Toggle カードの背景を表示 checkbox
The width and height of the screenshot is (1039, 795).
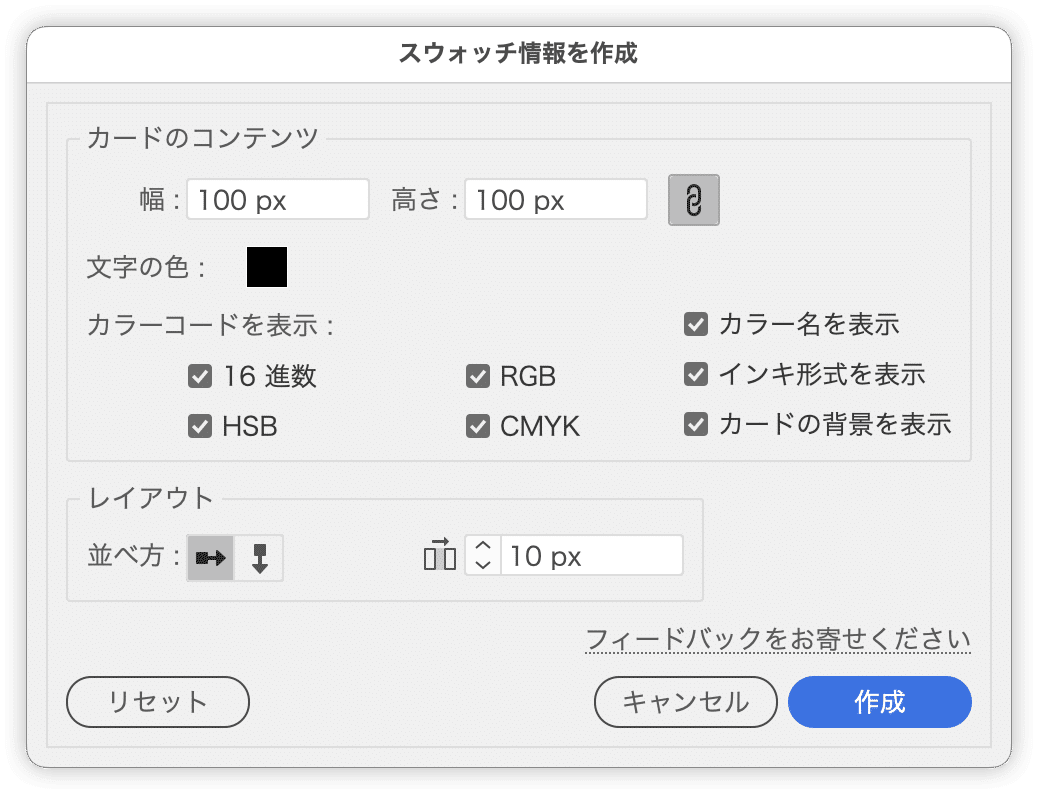point(696,424)
